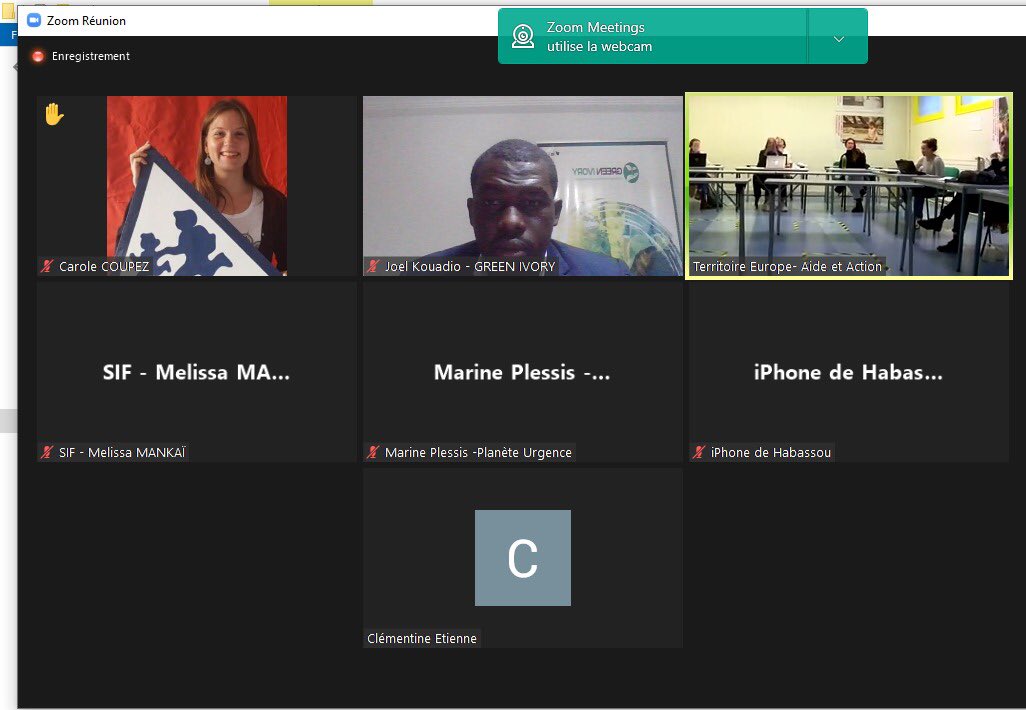The height and width of the screenshot is (710, 1026).
Task: Select Territoire Europe- Aide et Action video tile
Action: [x=849, y=186]
